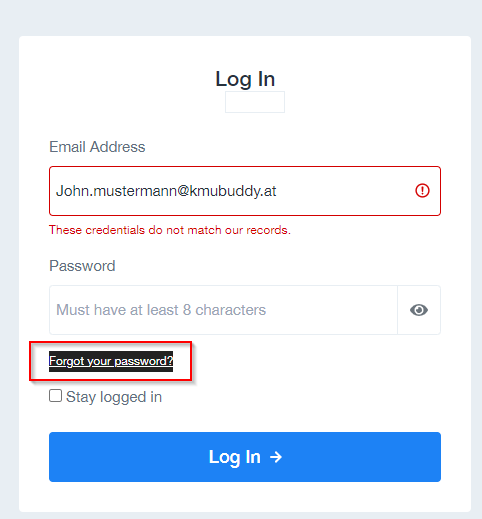Screen dimensions: 482x519
Task: Focus the Email Address input field
Action: click(x=245, y=191)
